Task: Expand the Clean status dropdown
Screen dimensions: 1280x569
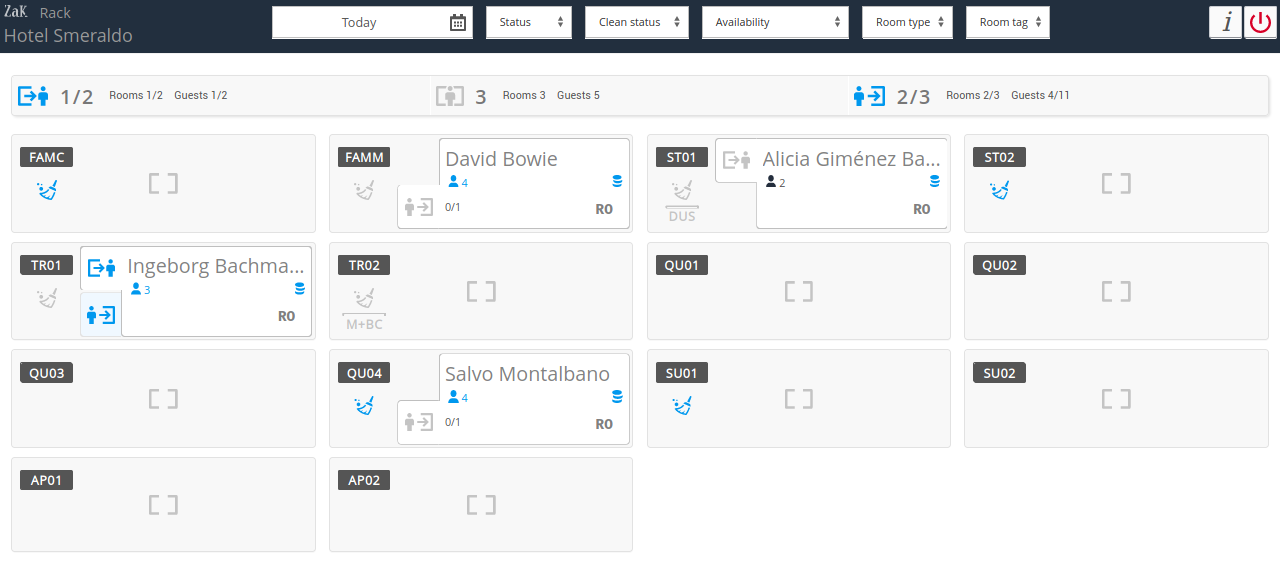Action: [636, 22]
